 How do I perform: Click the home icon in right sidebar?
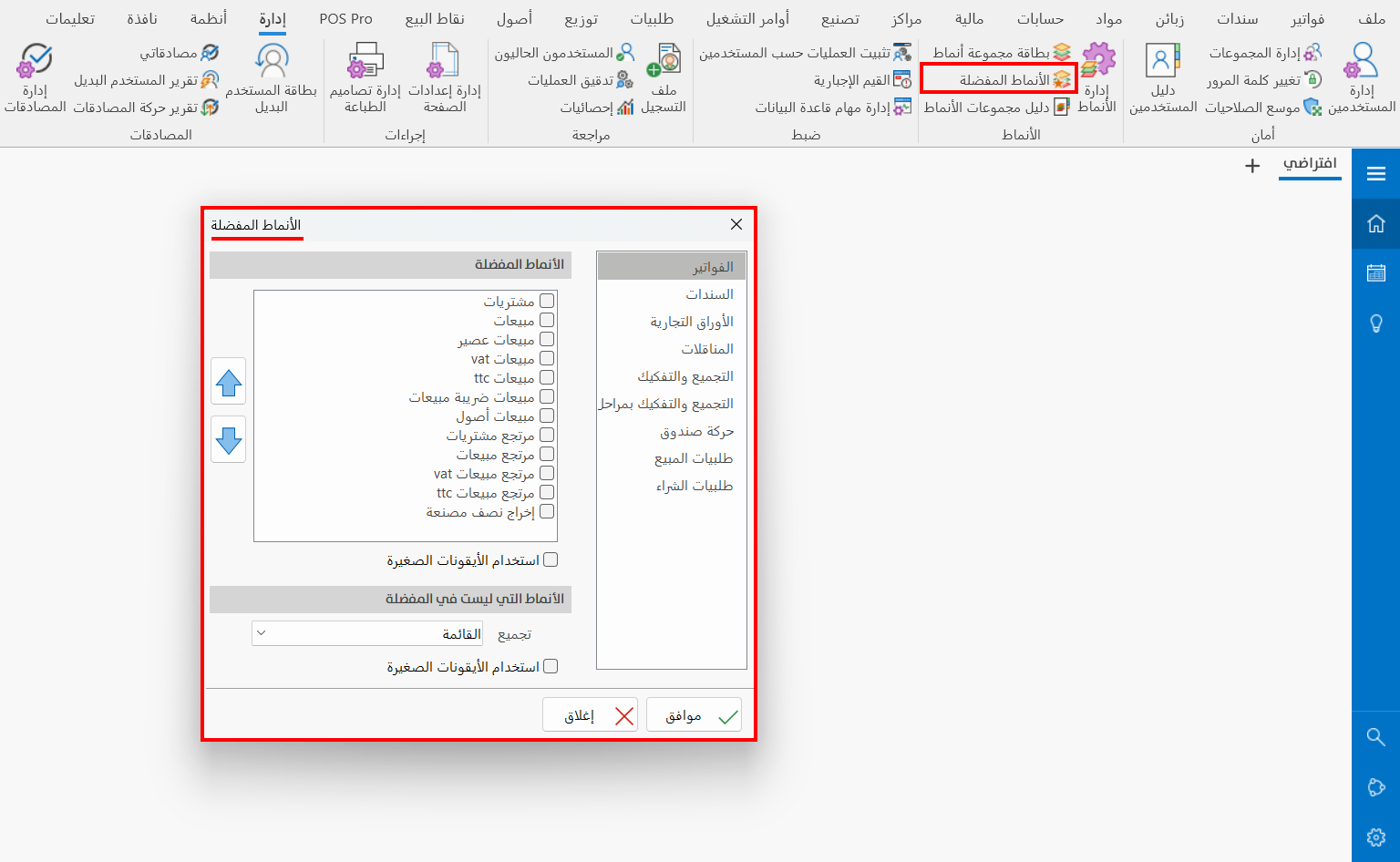(1376, 222)
